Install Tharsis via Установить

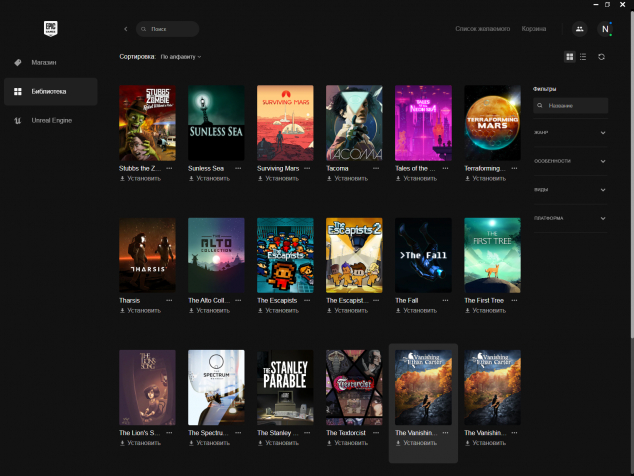click(140, 311)
